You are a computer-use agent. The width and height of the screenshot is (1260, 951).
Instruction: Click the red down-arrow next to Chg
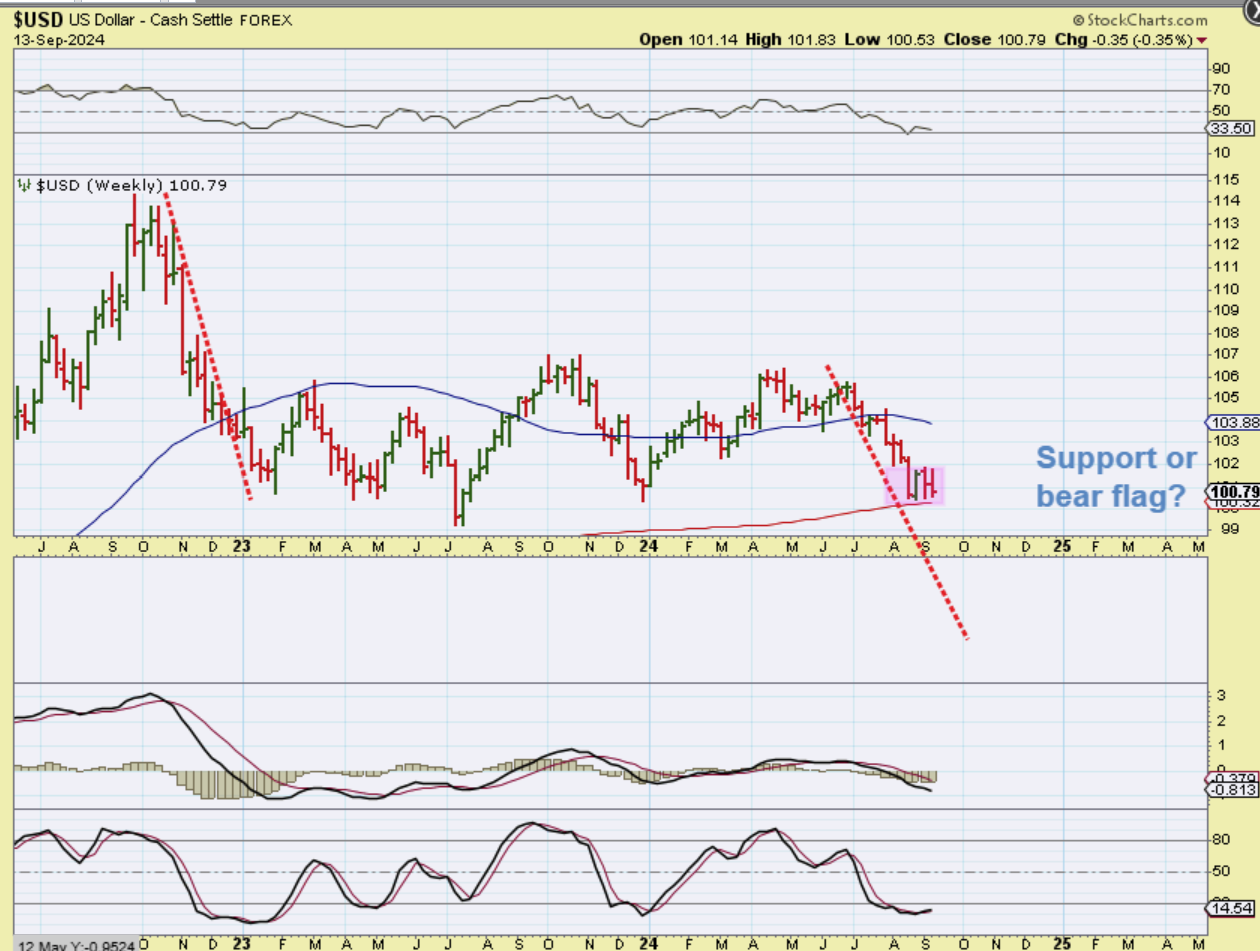(1201, 40)
